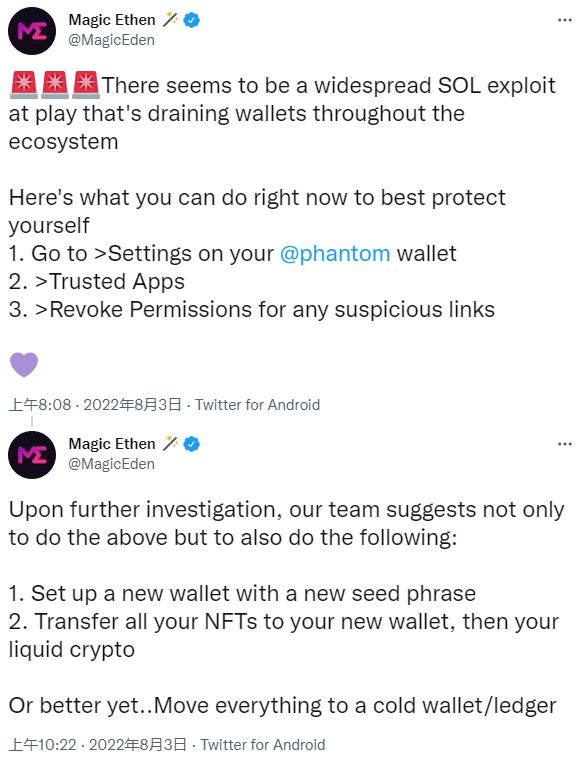Open the @phantom mention link

(x=335, y=254)
